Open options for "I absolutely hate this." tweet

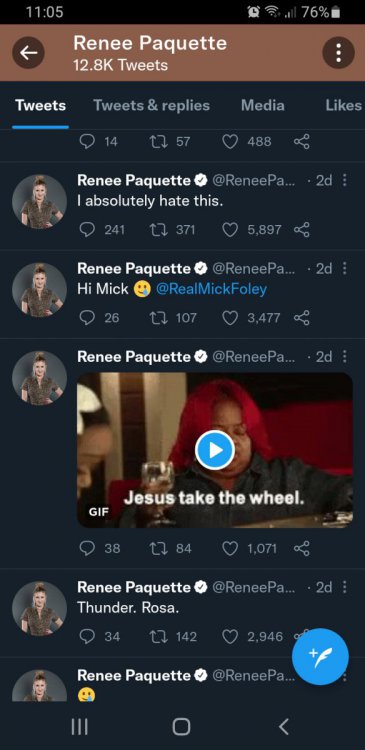(x=345, y=180)
